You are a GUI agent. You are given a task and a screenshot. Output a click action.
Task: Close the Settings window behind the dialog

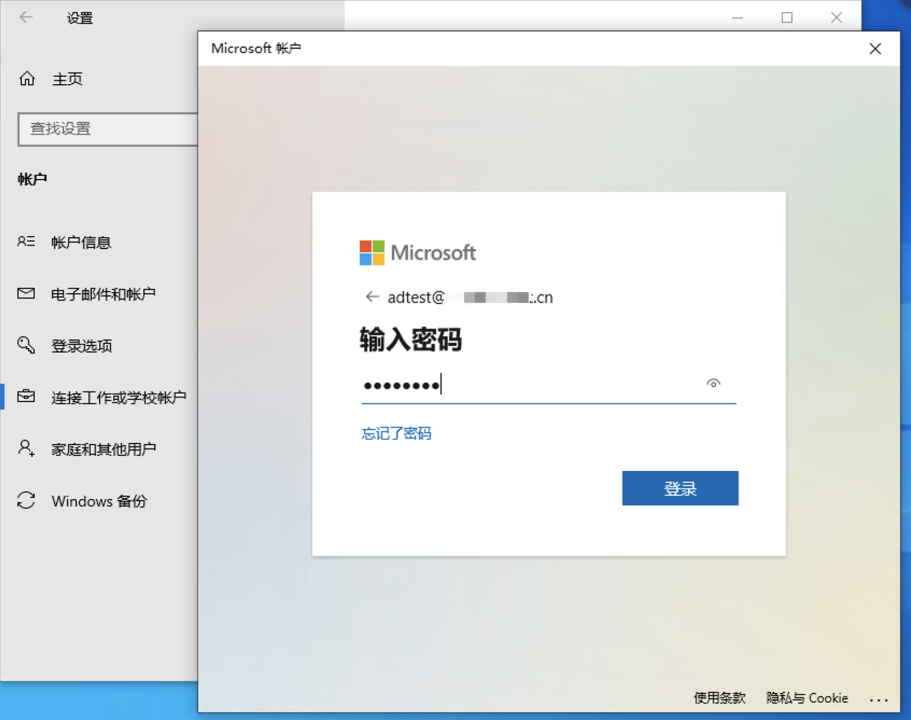[836, 17]
